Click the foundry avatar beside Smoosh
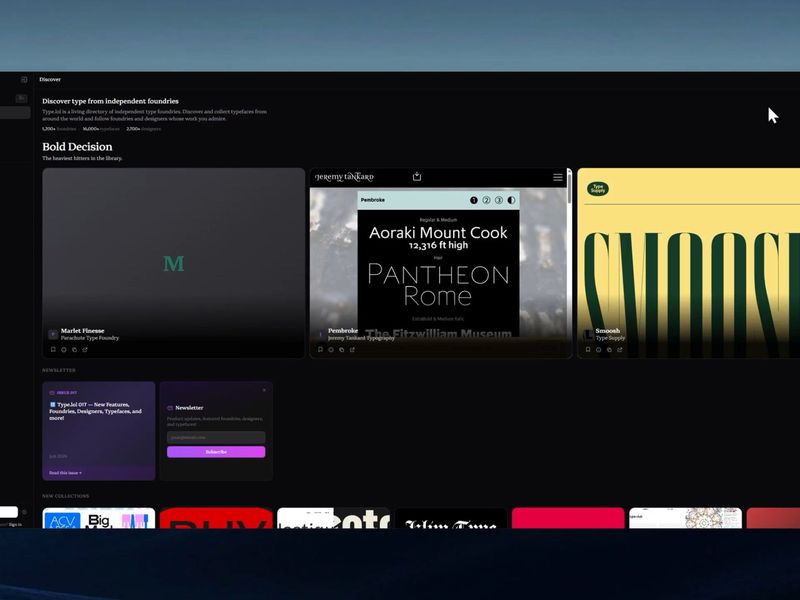Image resolution: width=800 pixels, height=600 pixels. tap(588, 334)
